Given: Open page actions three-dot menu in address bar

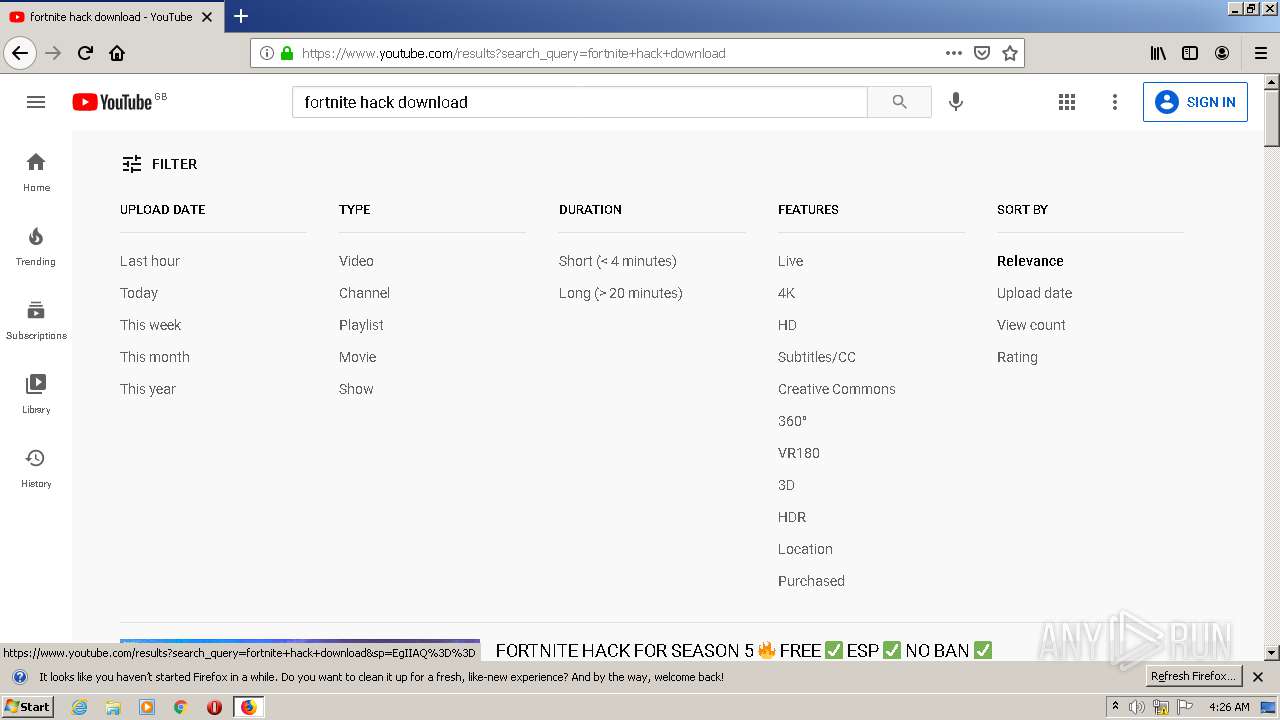Looking at the screenshot, I should 954,53.
